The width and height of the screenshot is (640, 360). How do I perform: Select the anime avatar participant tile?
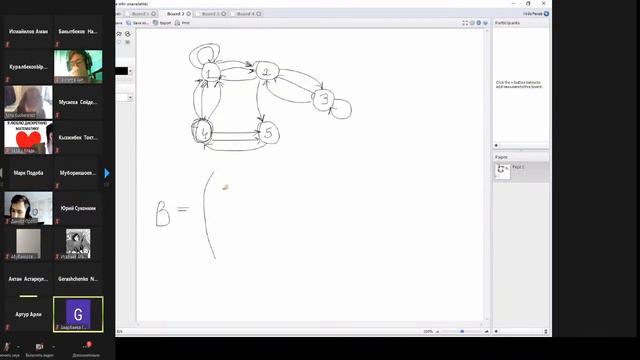click(x=78, y=244)
